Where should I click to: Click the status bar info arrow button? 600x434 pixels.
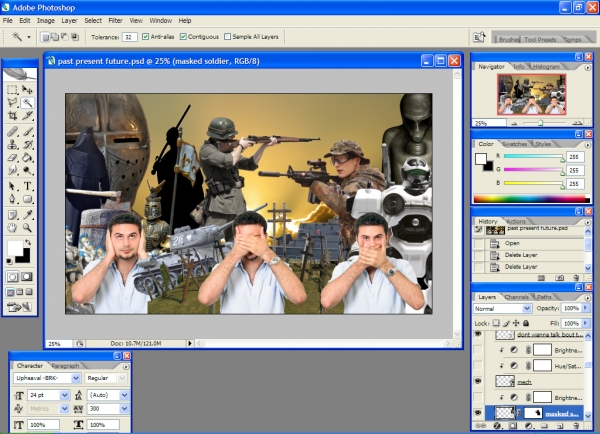190,344
